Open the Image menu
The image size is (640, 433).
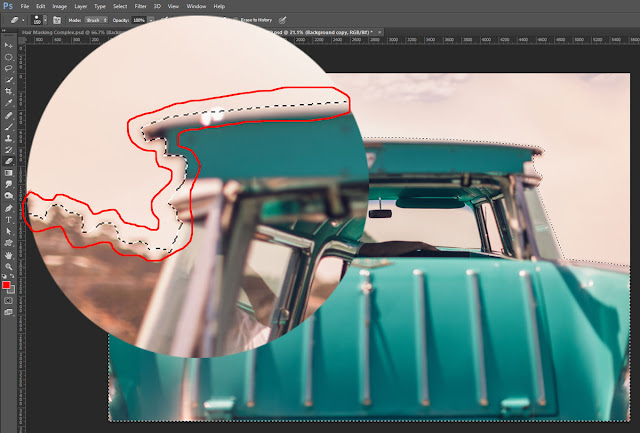(x=60, y=7)
